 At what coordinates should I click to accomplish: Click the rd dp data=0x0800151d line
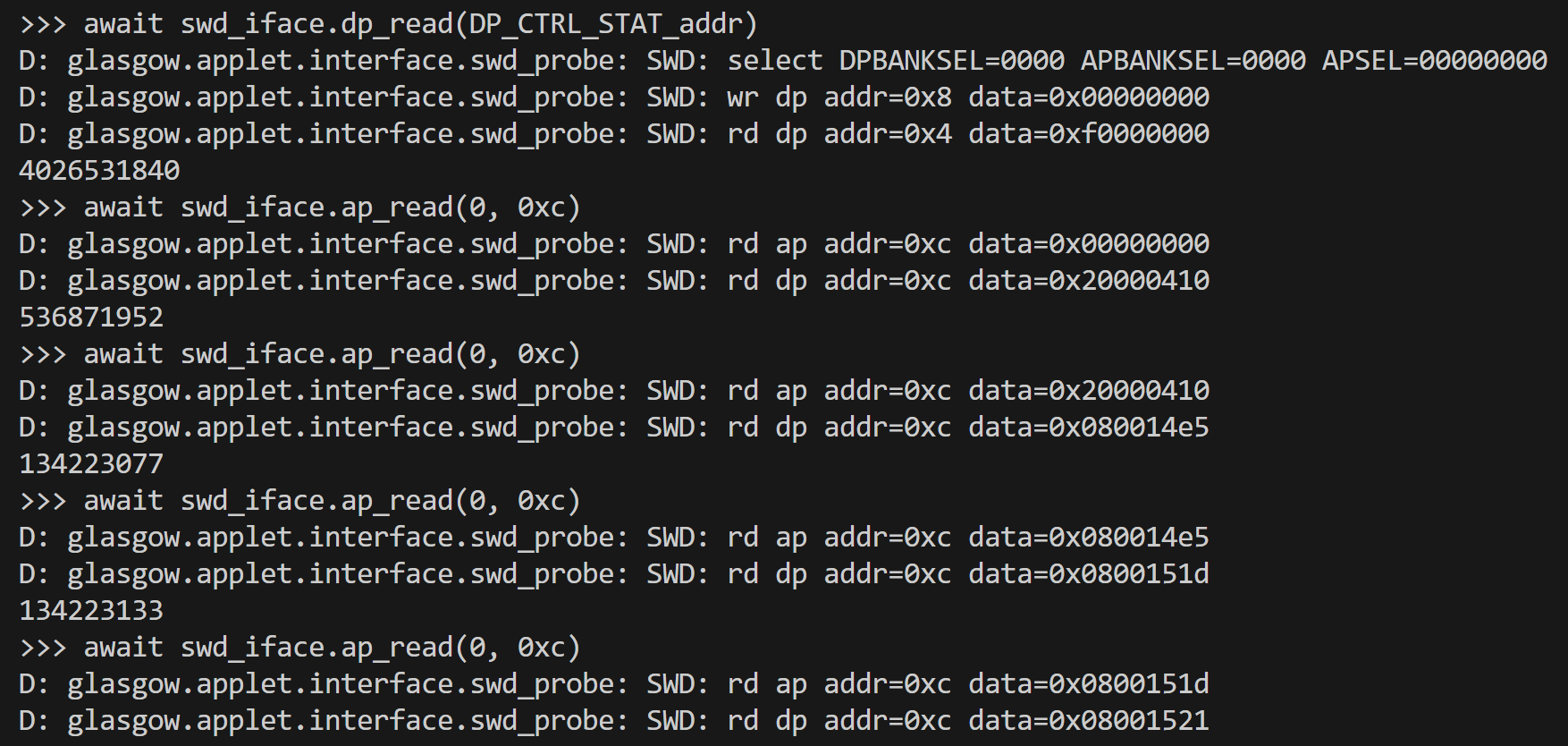tap(614, 574)
